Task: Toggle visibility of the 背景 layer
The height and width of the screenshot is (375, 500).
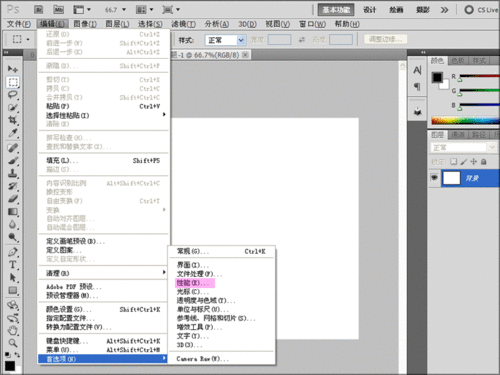Action: click(x=434, y=178)
